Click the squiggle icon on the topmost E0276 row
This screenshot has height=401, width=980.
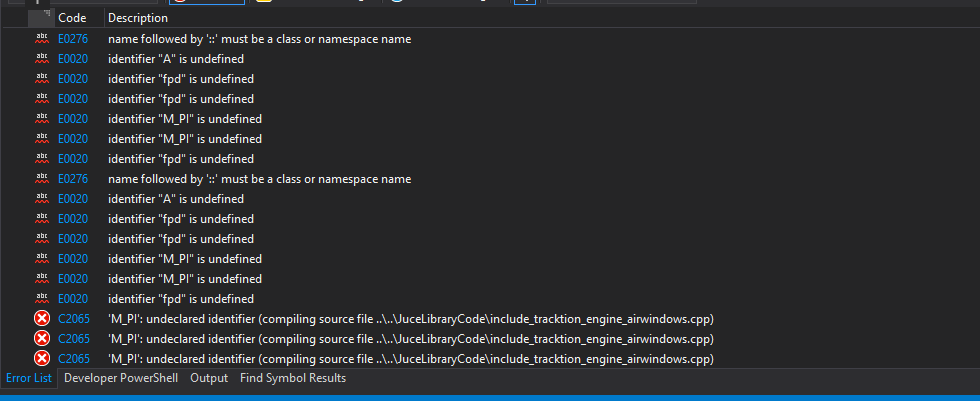pos(42,39)
